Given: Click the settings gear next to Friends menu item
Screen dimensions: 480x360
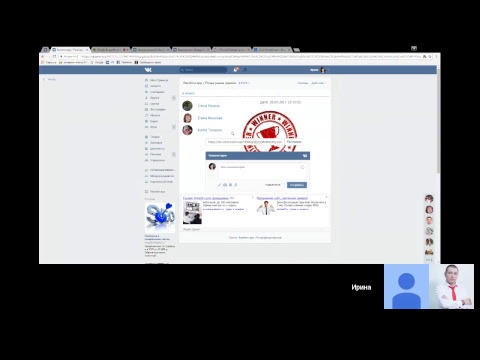Looking at the screenshot, I should click(173, 98).
